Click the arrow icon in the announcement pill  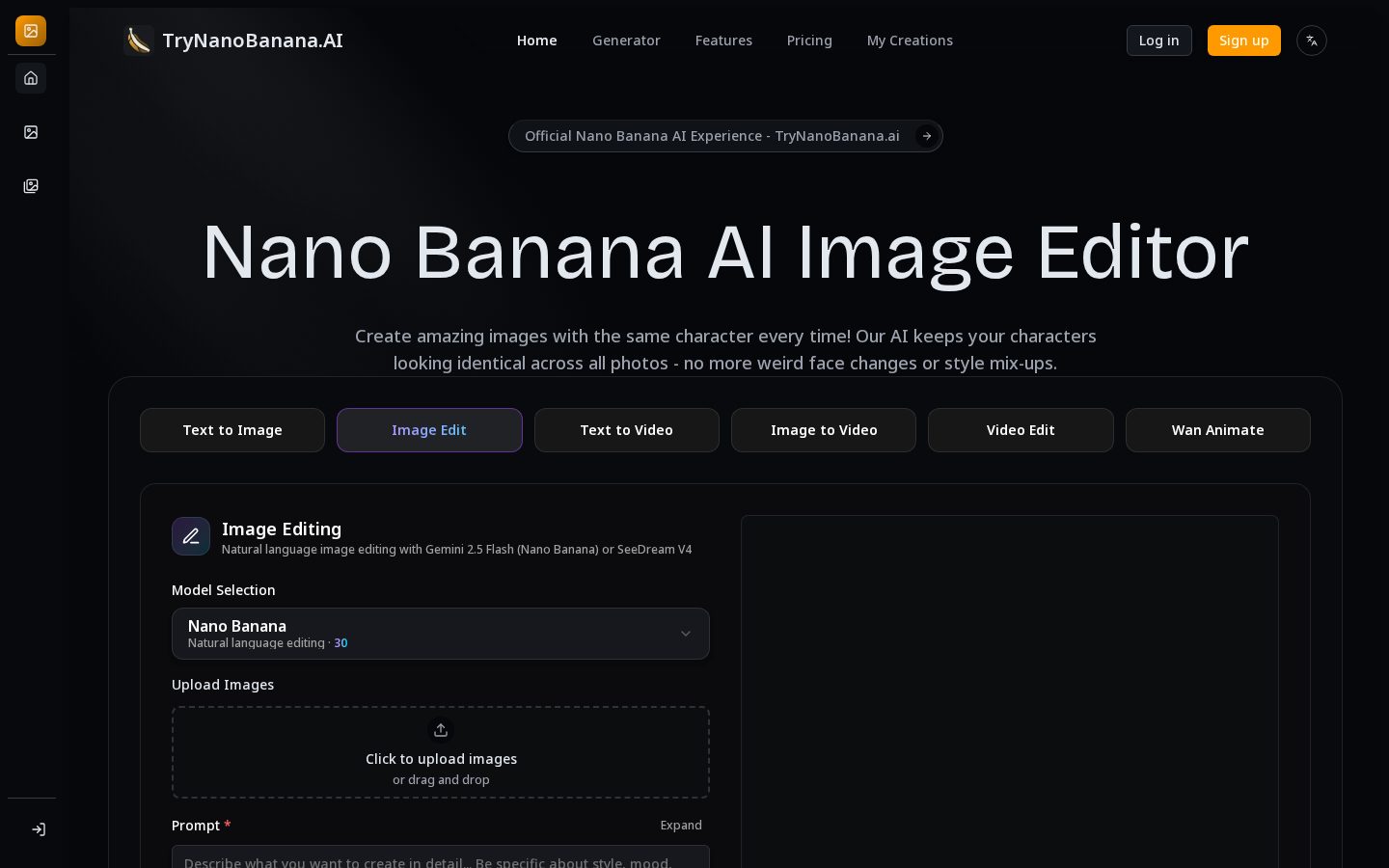(x=927, y=136)
